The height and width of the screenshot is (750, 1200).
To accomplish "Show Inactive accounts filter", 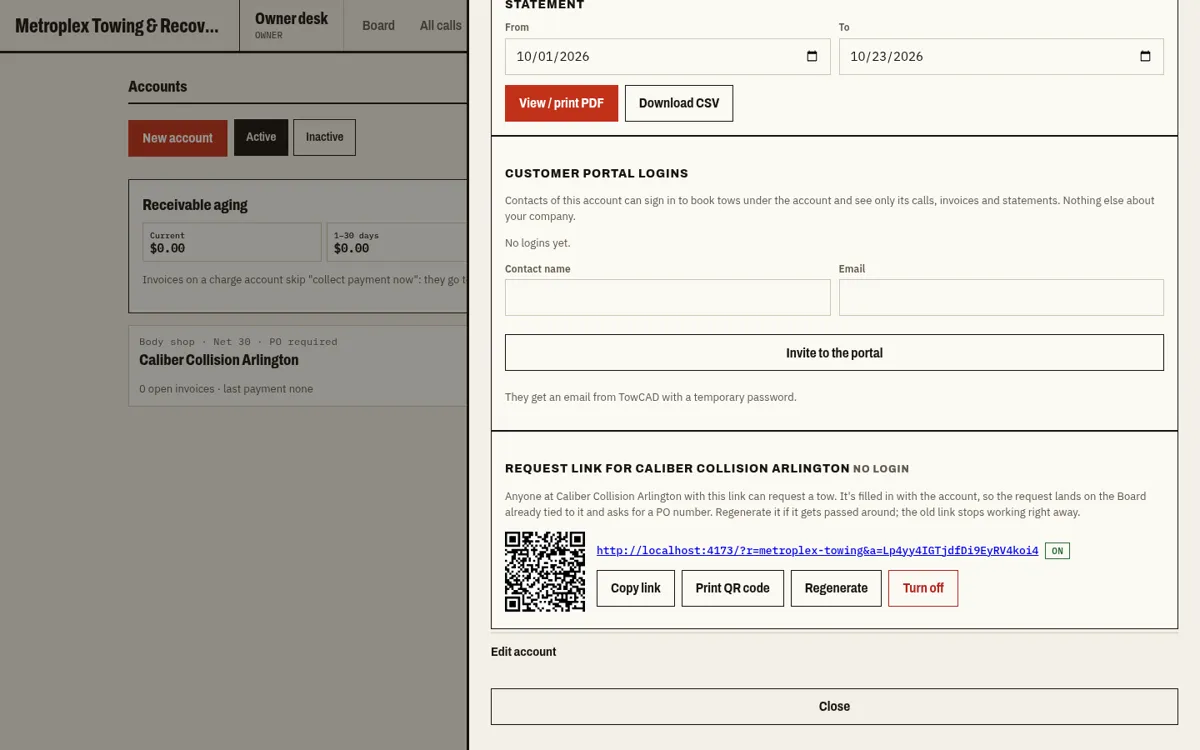I will tap(324, 137).
